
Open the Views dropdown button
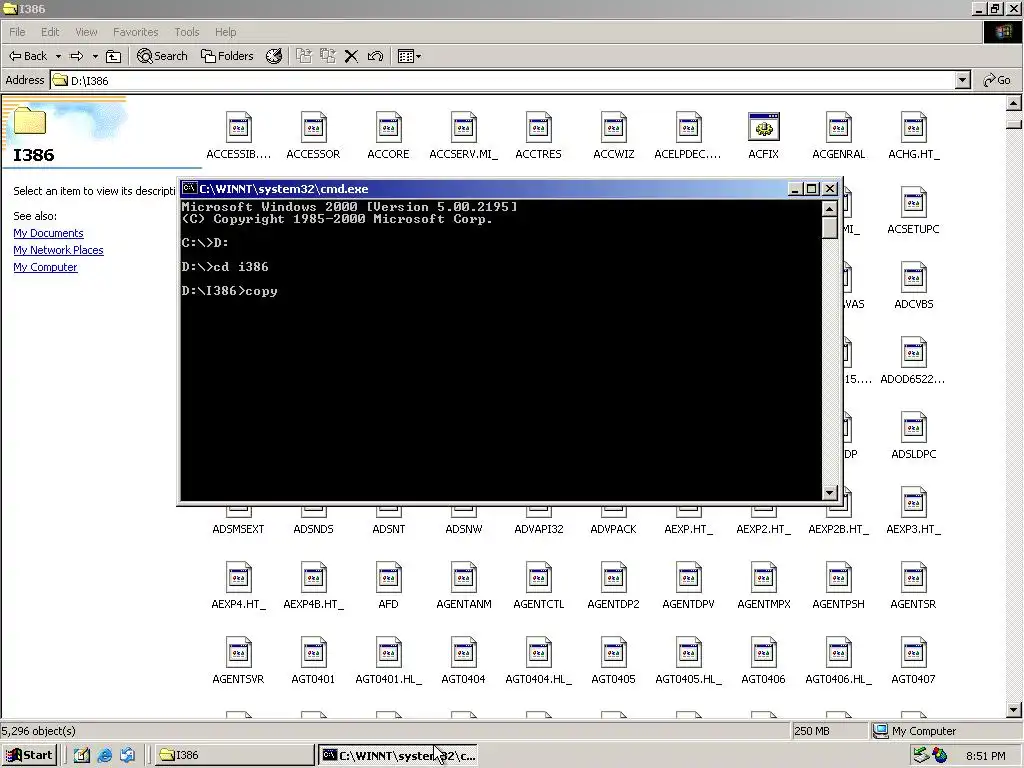(x=409, y=56)
